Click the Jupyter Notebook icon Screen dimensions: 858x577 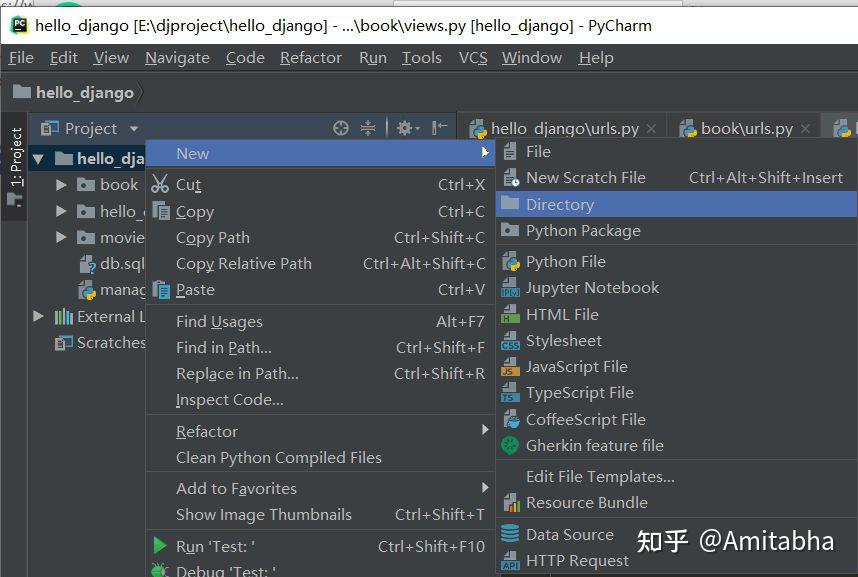tap(510, 287)
